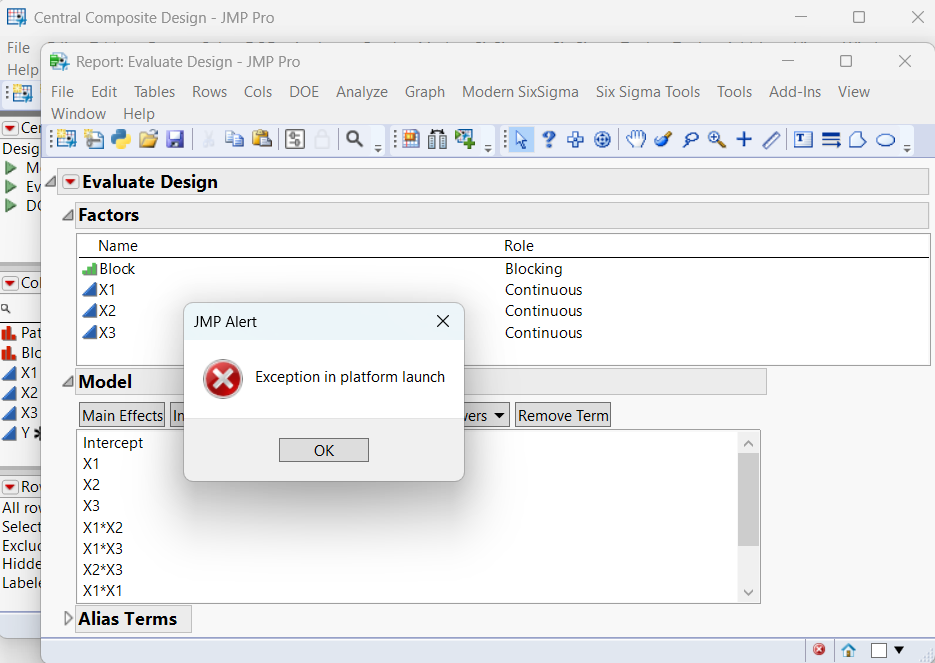Click OK in JMP Alert dialog
935x663 pixels.
click(x=324, y=450)
